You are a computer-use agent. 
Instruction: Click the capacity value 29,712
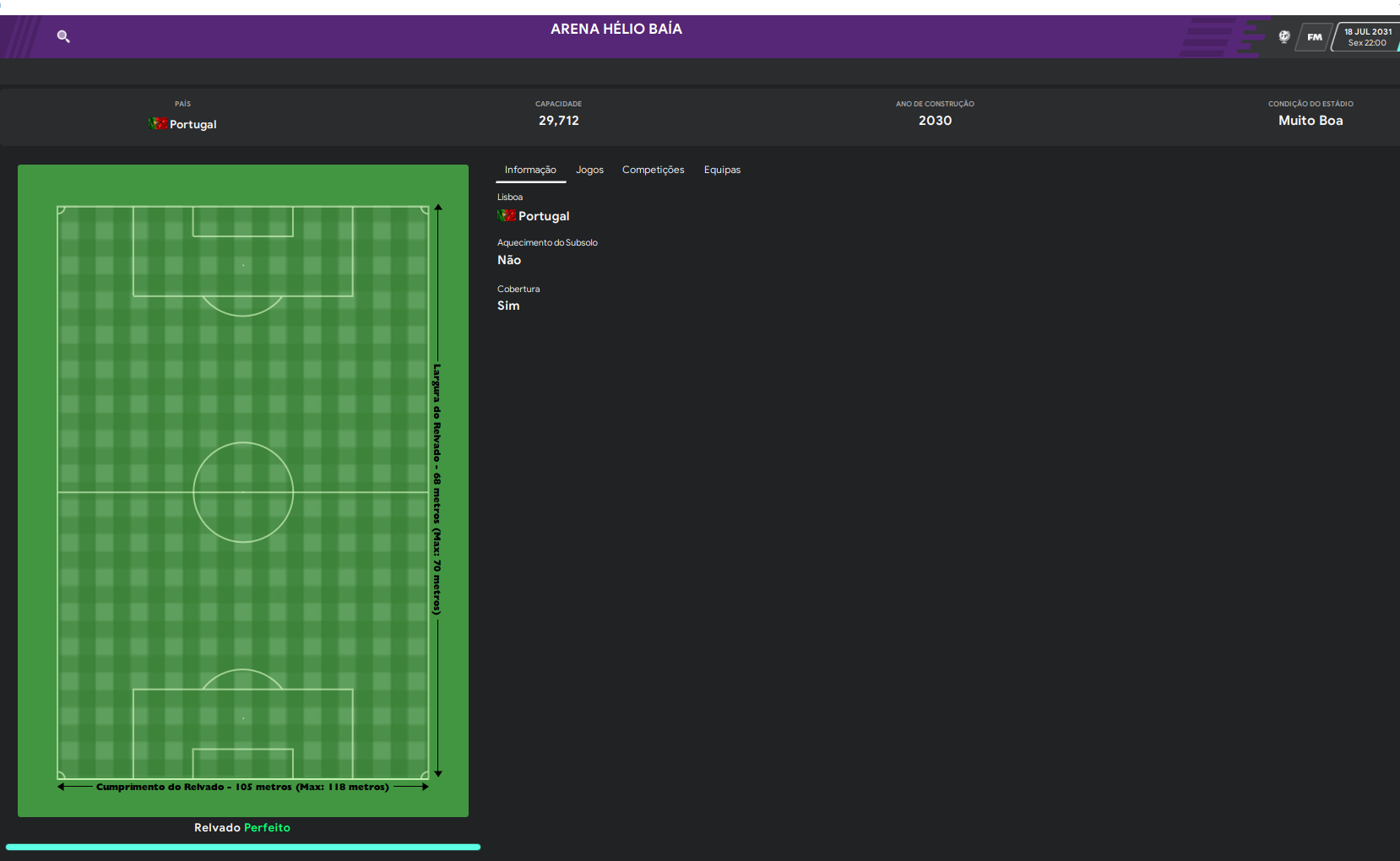point(559,121)
